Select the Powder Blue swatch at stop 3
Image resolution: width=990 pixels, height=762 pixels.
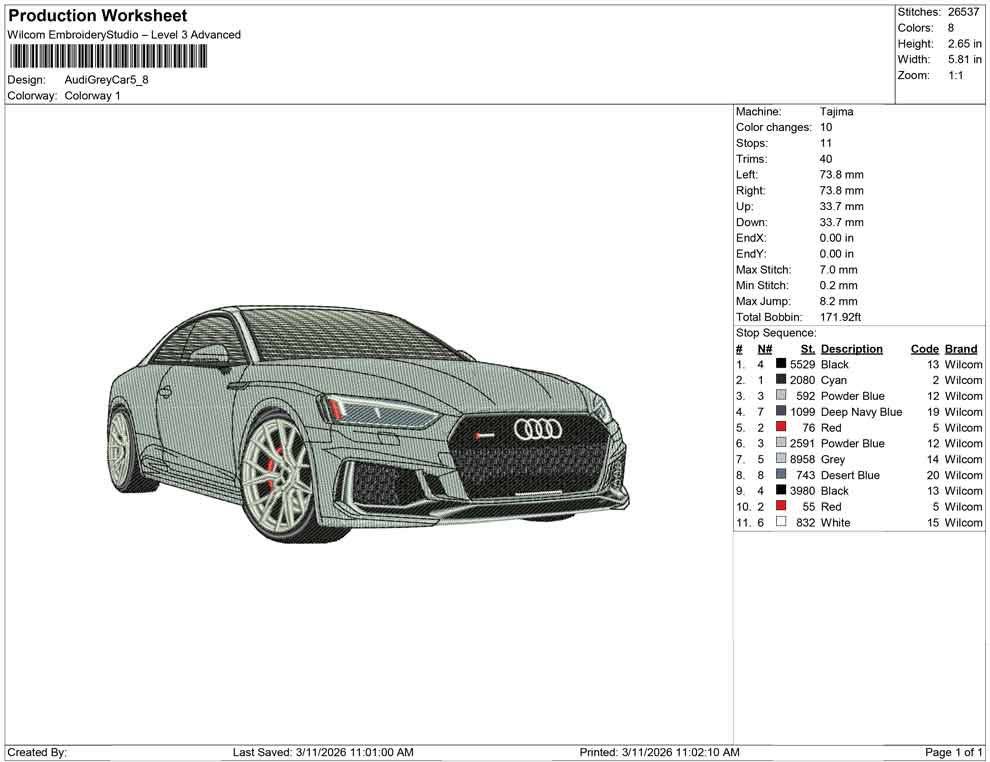[x=780, y=396]
